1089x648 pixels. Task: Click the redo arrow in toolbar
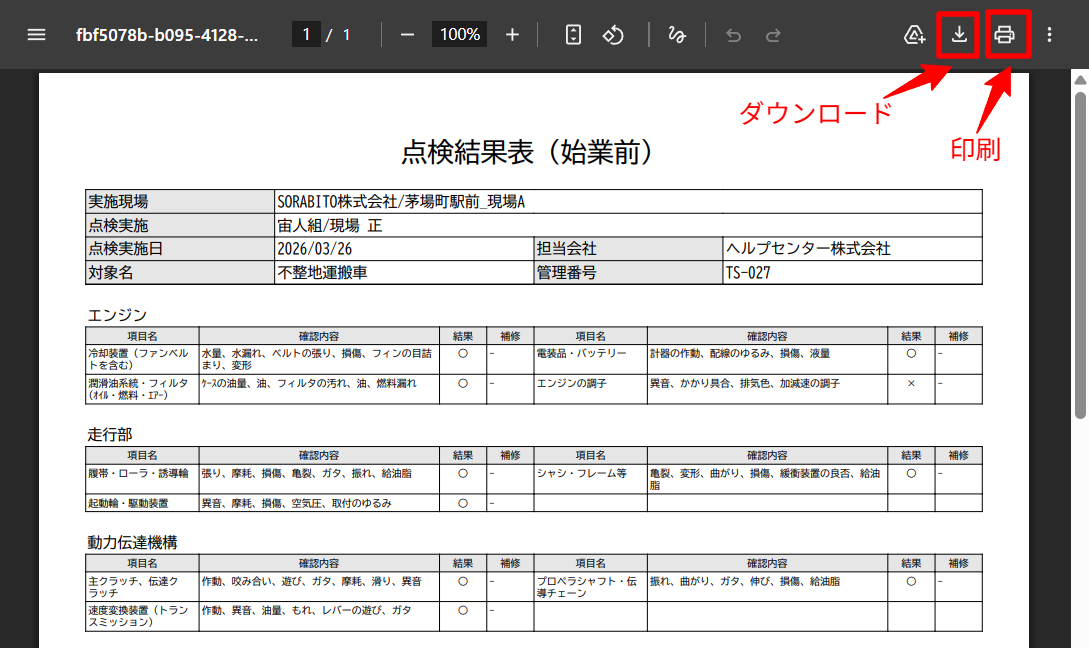tap(773, 35)
